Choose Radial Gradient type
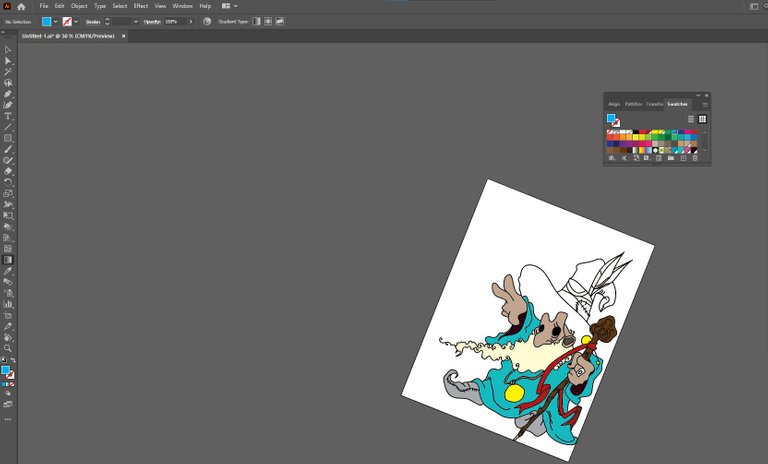The image size is (768, 464). (x=268, y=22)
